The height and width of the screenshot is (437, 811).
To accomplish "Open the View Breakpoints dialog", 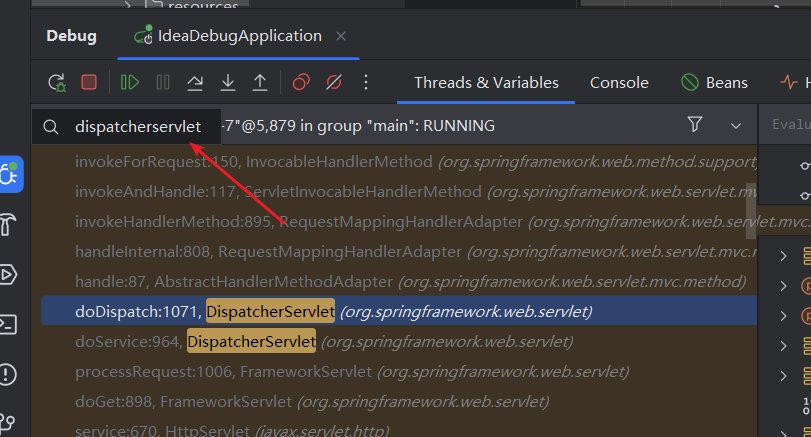I will pos(301,83).
